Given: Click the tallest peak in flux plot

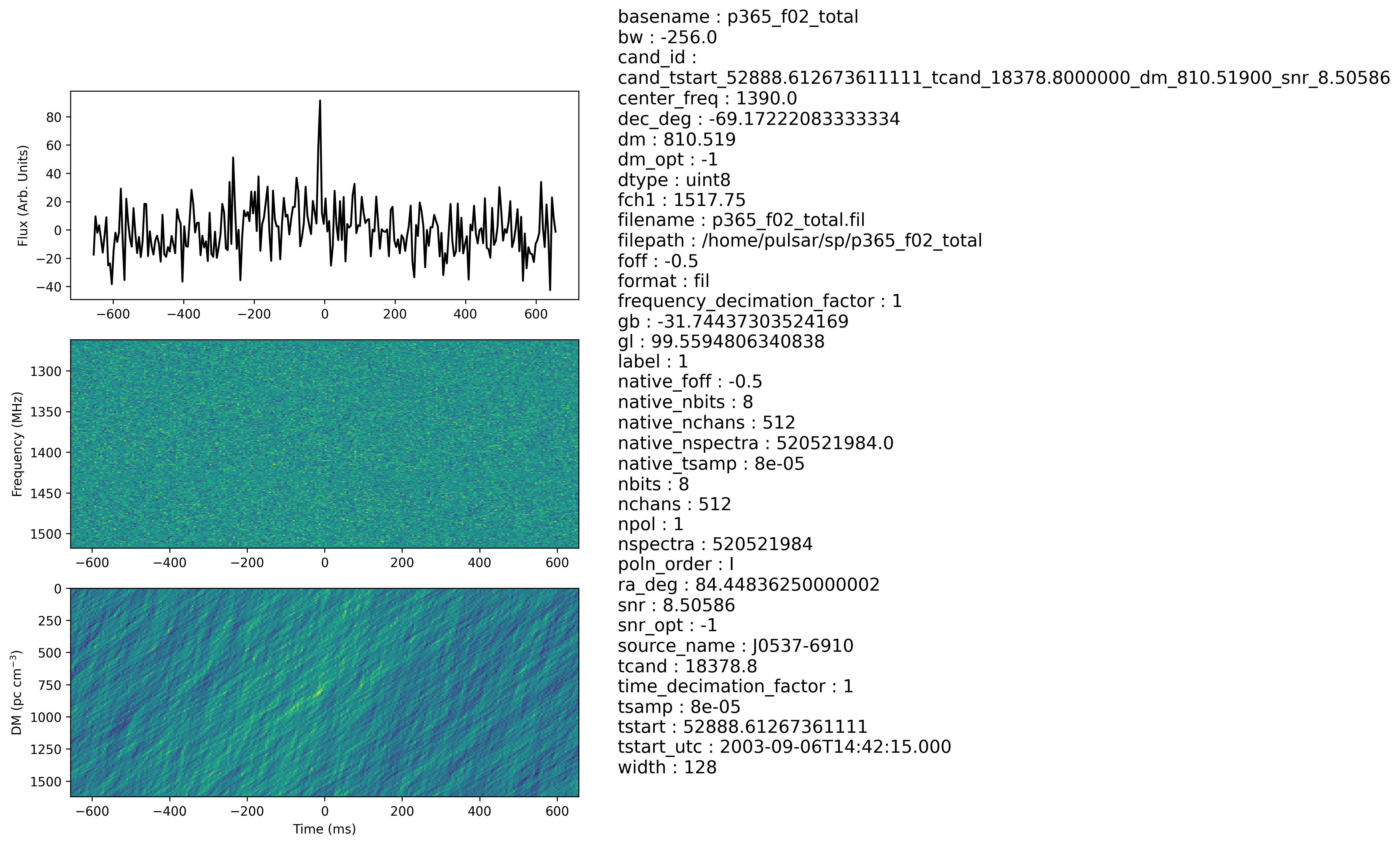Looking at the screenshot, I should pyautogui.click(x=320, y=102).
